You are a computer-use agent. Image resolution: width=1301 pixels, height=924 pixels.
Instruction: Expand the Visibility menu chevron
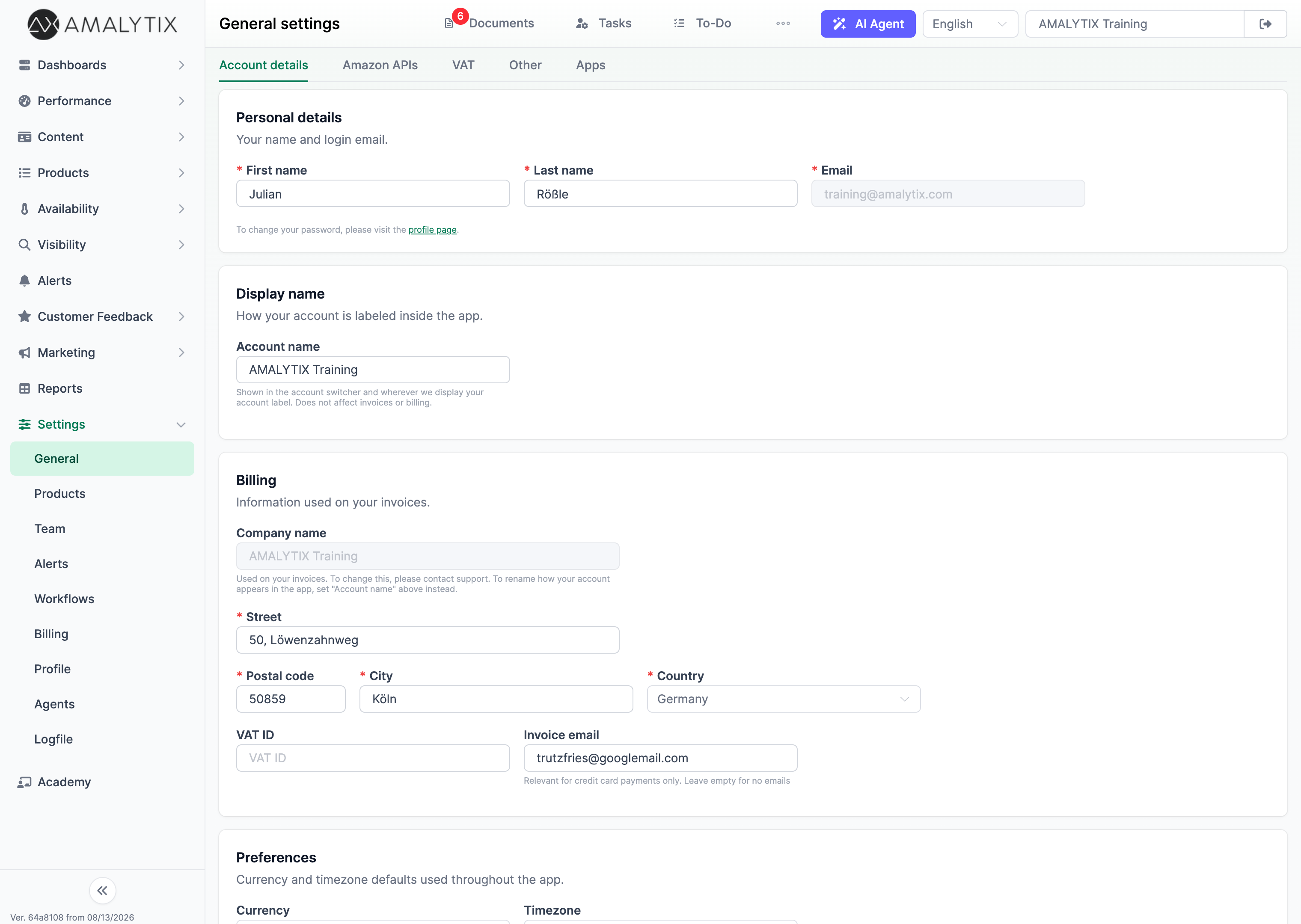click(x=181, y=245)
